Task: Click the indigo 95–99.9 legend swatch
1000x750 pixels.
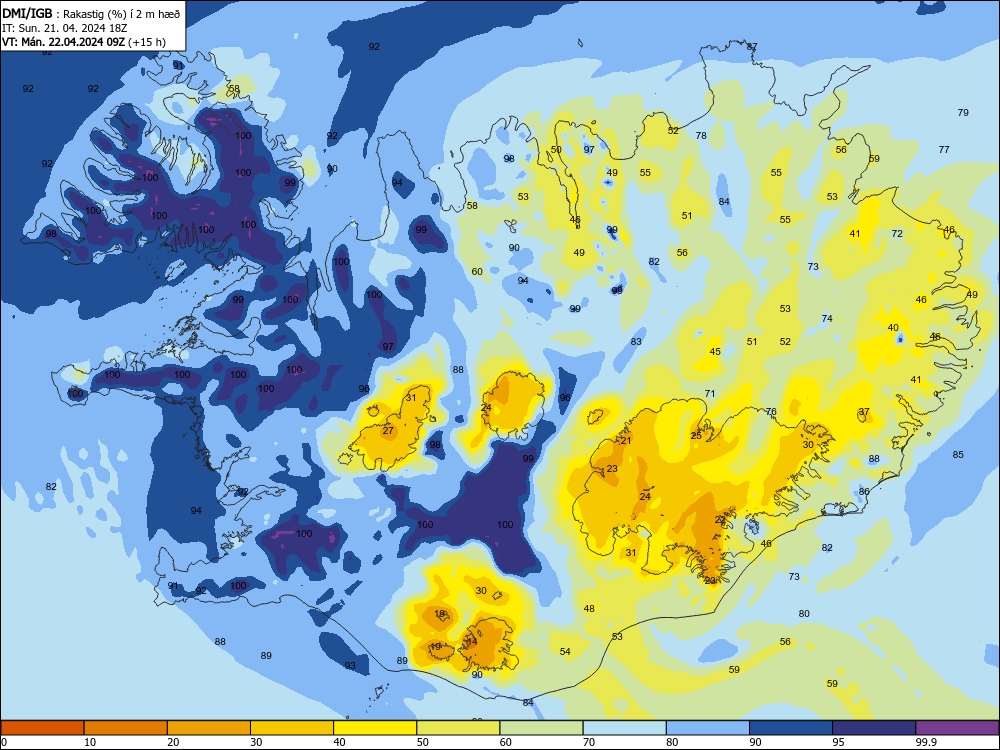Action: 874,728
